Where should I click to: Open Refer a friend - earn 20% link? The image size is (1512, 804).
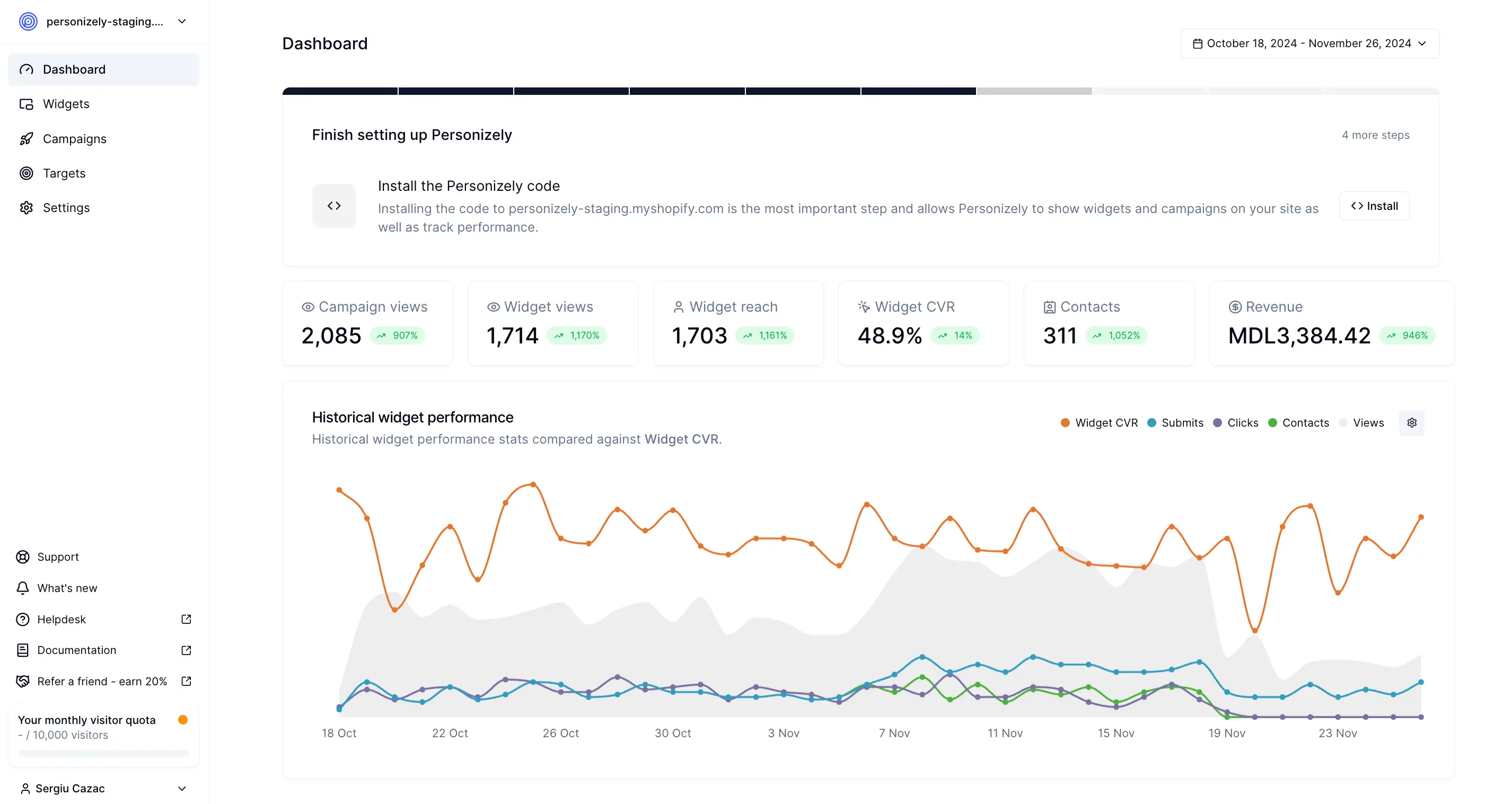pos(103,682)
